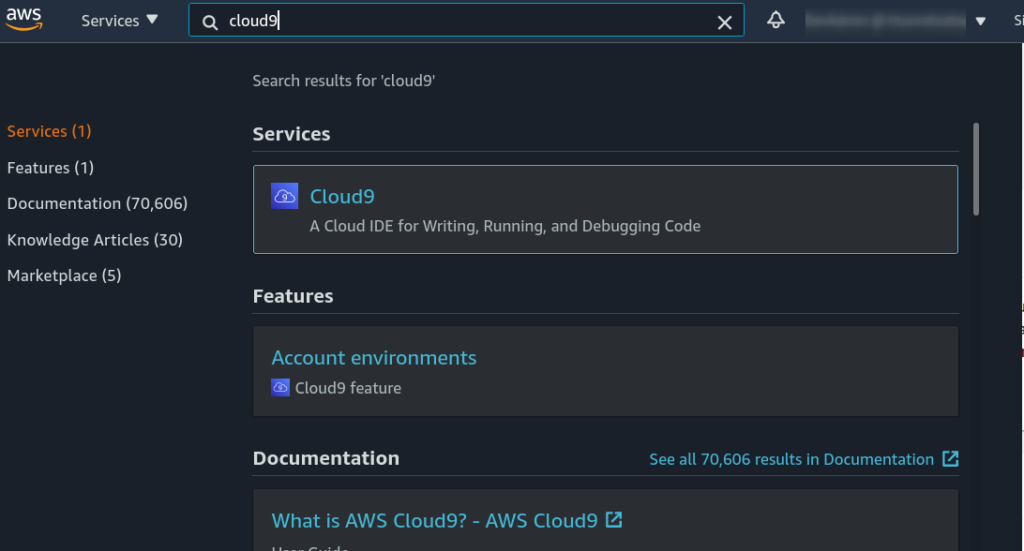Click the results panel scrollbar
1024x551 pixels.
tap(976, 169)
